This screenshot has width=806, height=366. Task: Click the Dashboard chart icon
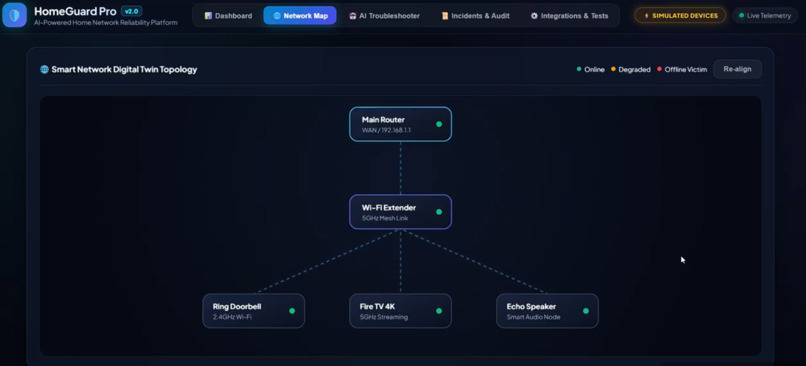coord(208,16)
